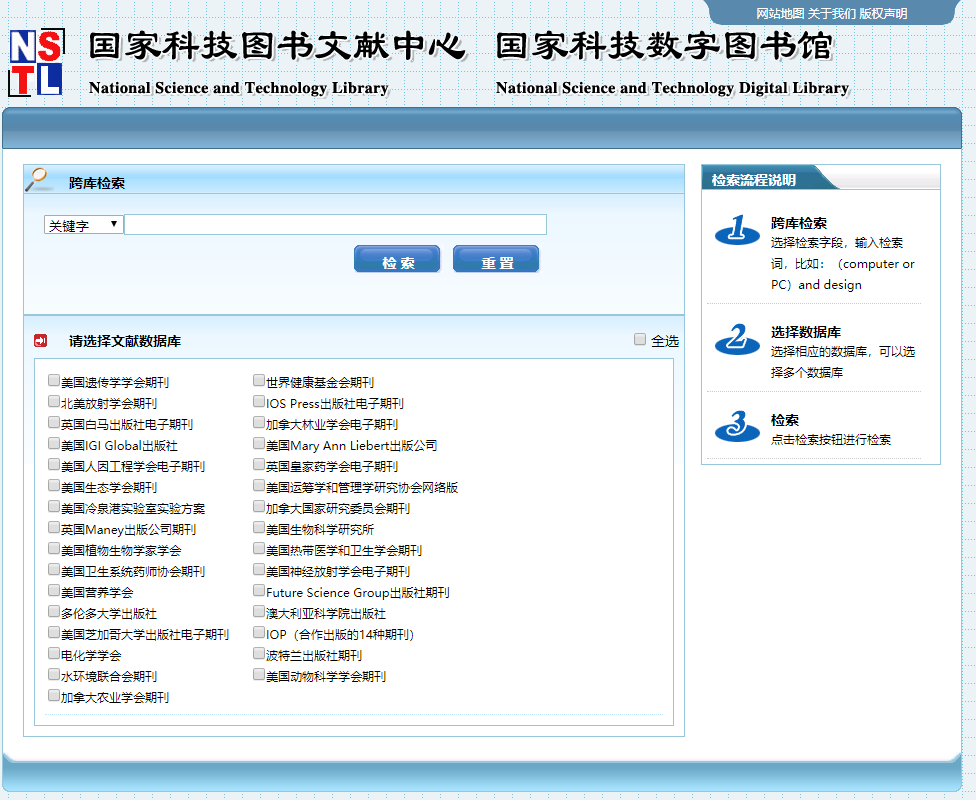Click the blue step 1 number icon
The width and height of the screenshot is (976, 800).
737,231
